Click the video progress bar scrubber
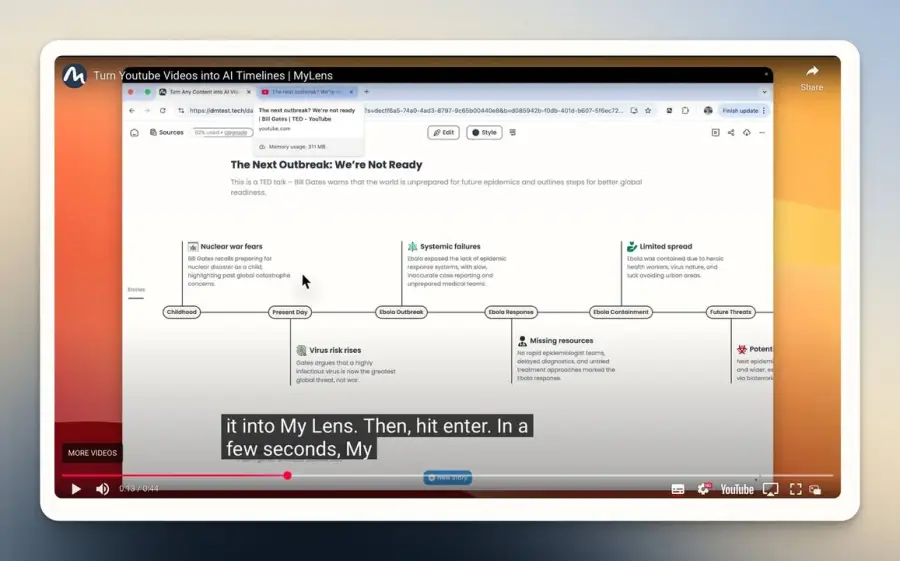 [x=288, y=475]
